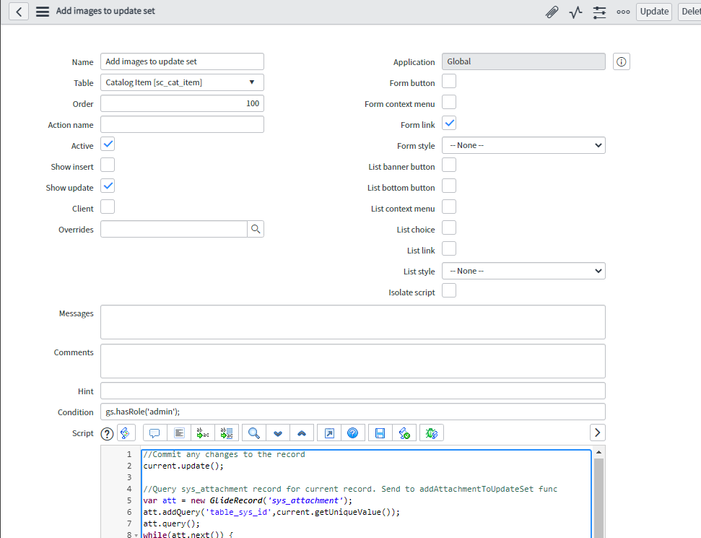Enable the Isolate script checkbox
Screen dimensions: 701x538
(449, 291)
